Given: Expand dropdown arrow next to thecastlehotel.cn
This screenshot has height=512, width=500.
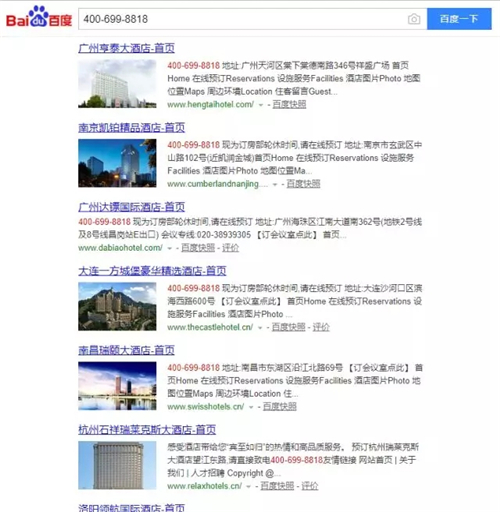Looking at the screenshot, I should point(260,328).
